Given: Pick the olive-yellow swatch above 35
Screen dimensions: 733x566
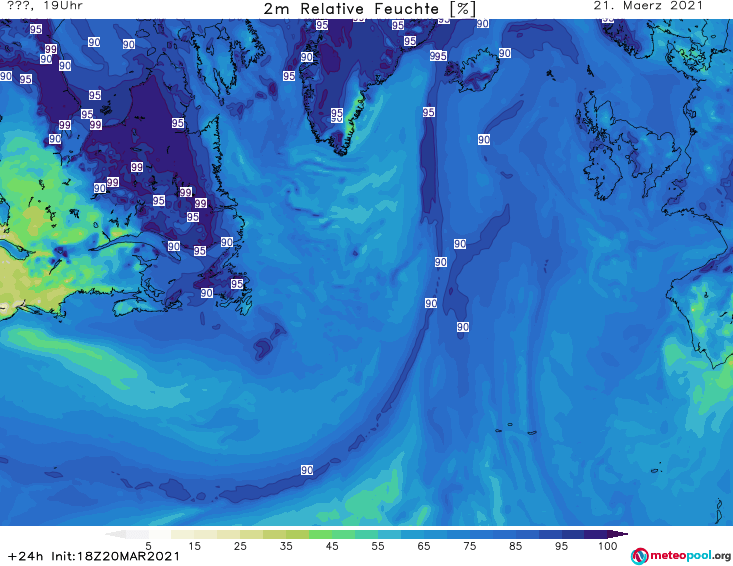Looking at the screenshot, I should point(274,534).
